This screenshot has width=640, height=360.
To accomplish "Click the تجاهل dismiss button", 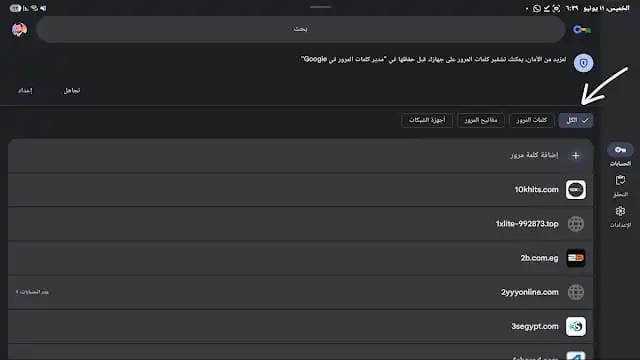I will coord(72,91).
